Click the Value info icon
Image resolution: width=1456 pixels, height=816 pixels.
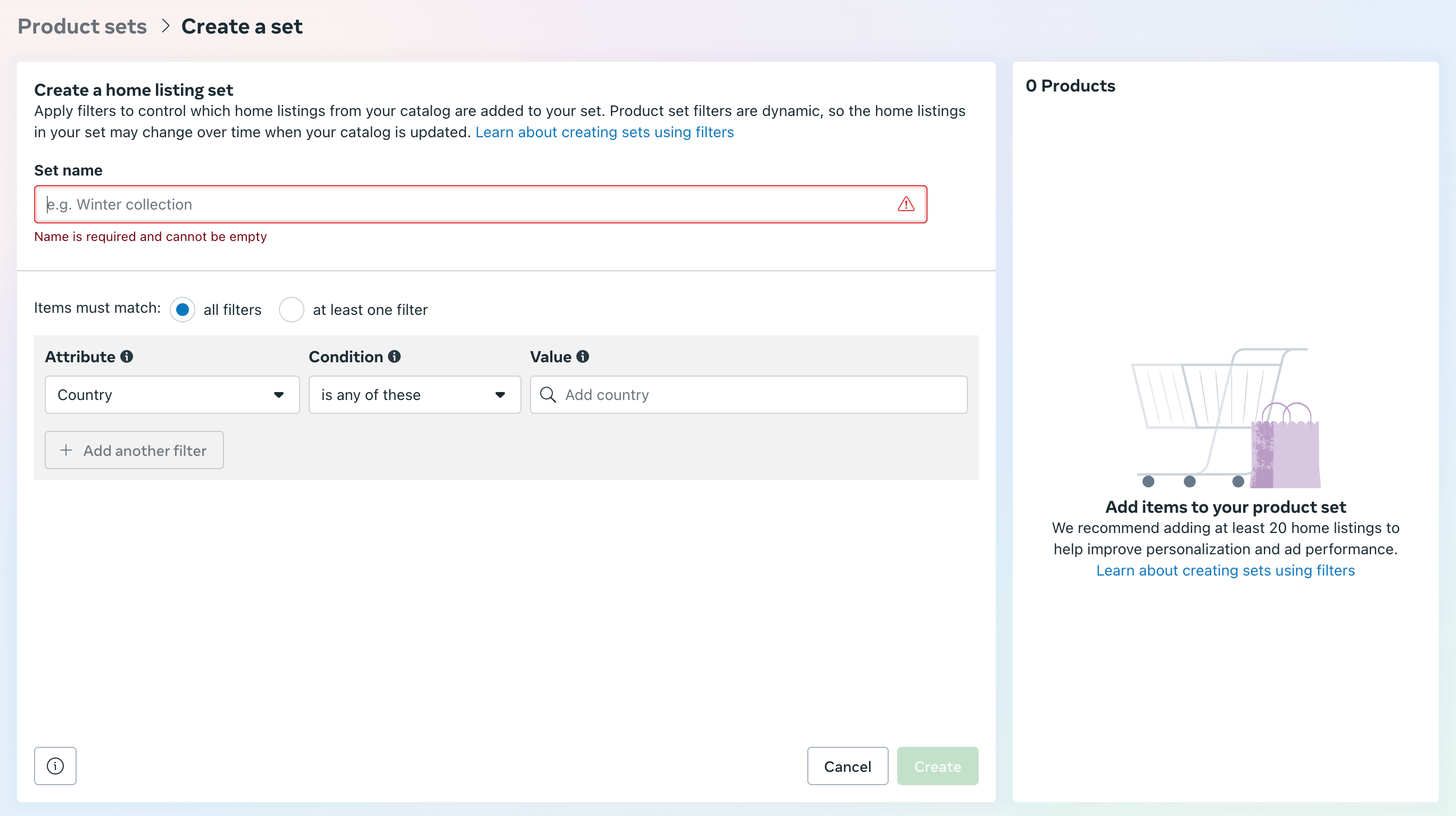pos(582,356)
